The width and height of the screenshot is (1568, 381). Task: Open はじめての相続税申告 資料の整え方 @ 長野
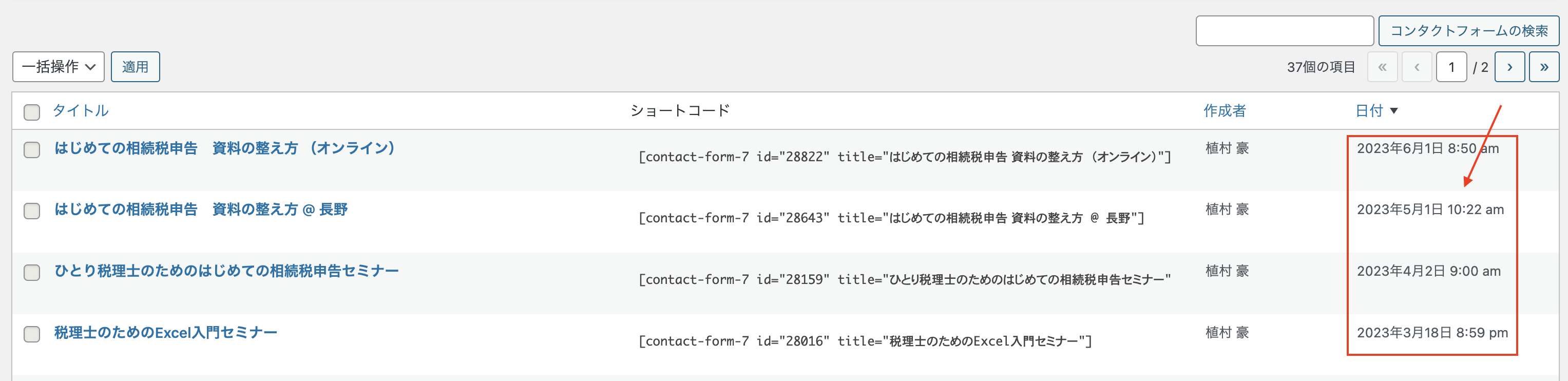201,209
